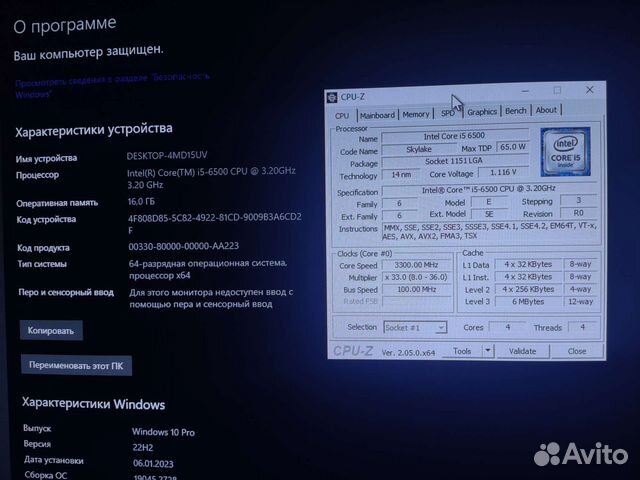Click the Level 2 cache 4 x 256 KBytes

[x=528, y=289]
